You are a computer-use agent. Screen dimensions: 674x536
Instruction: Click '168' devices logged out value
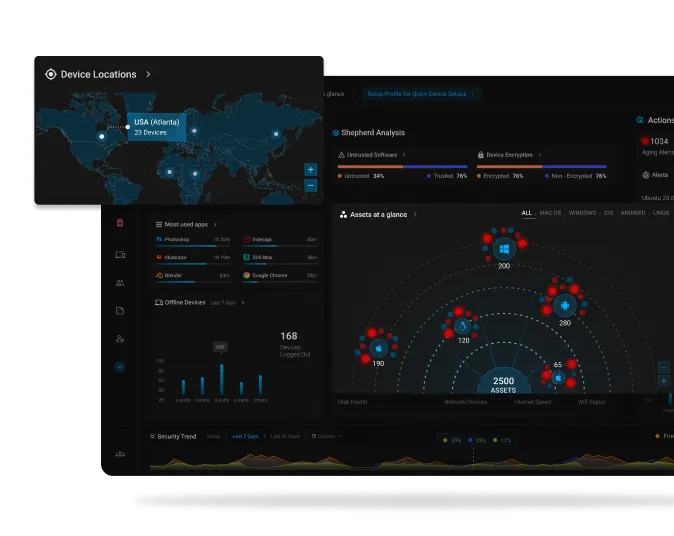[289, 336]
